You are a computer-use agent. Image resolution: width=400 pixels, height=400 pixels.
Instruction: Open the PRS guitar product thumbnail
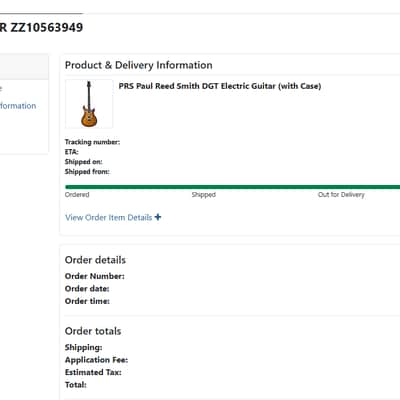89,104
